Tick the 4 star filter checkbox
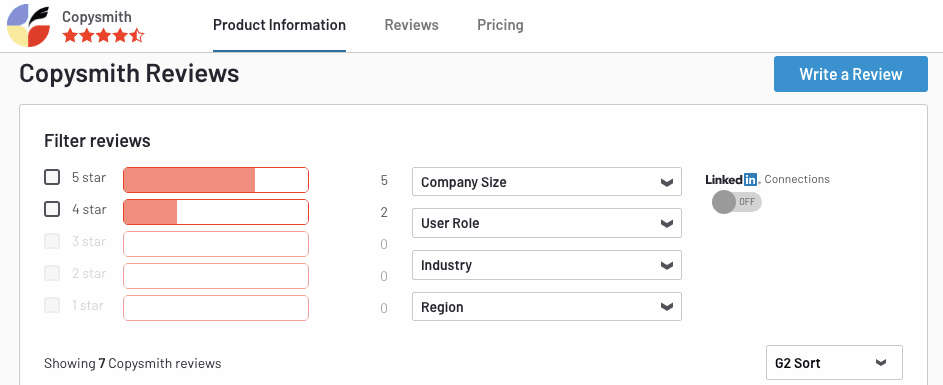Image resolution: width=943 pixels, height=385 pixels. point(52,209)
